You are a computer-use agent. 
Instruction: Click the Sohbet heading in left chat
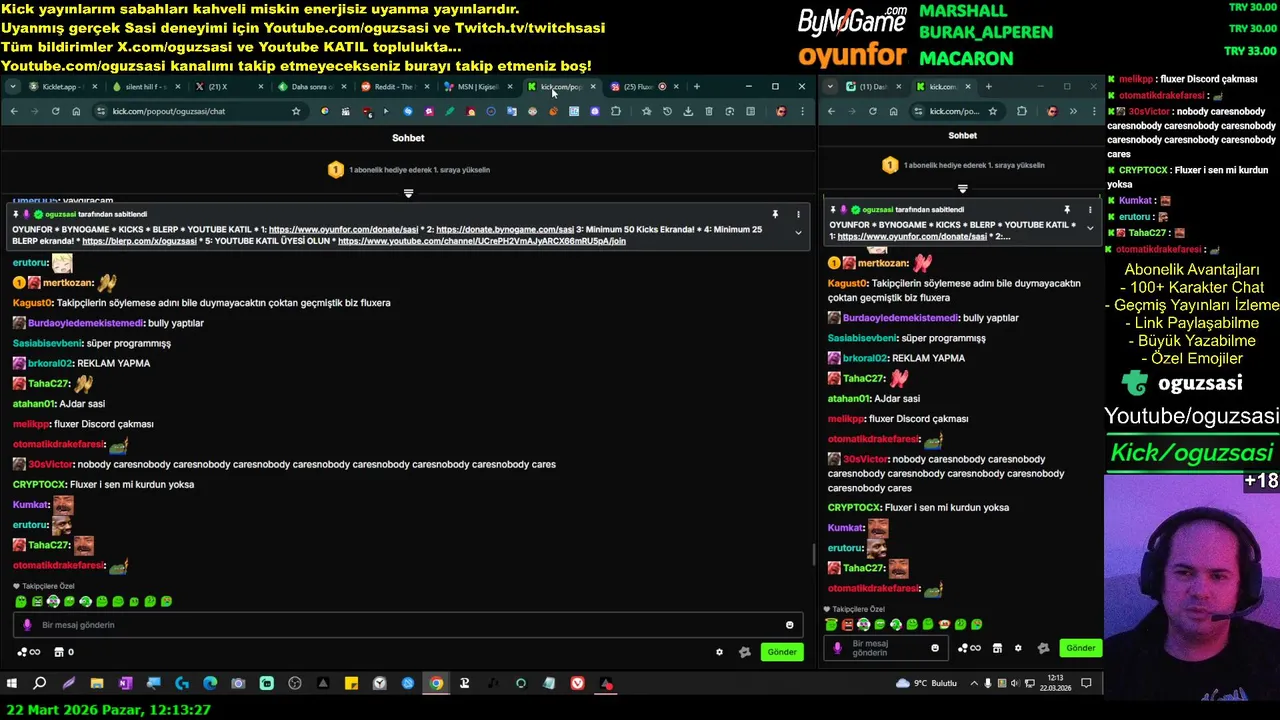tap(408, 138)
